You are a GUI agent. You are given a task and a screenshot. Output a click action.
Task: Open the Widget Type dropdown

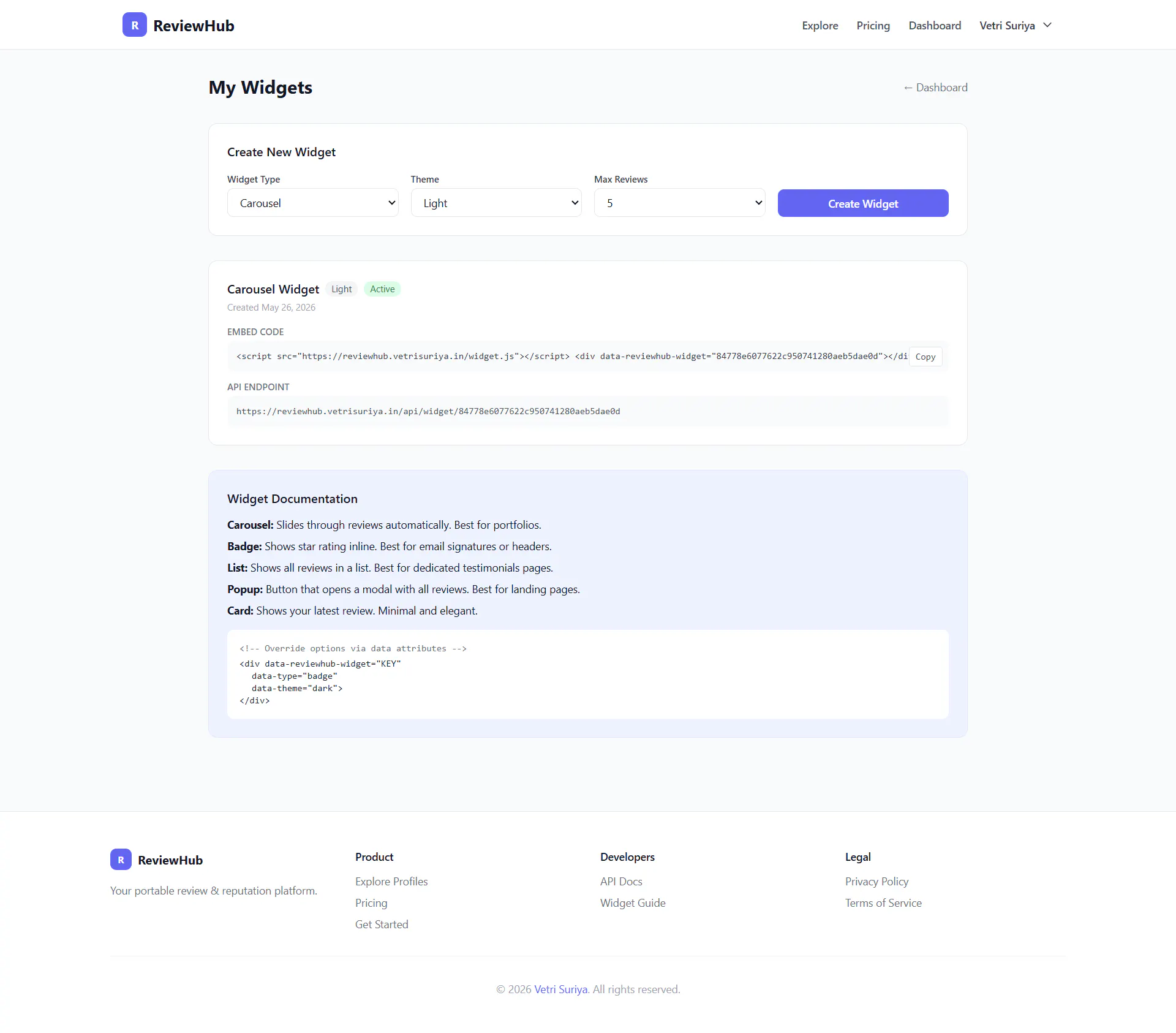pyautogui.click(x=312, y=203)
